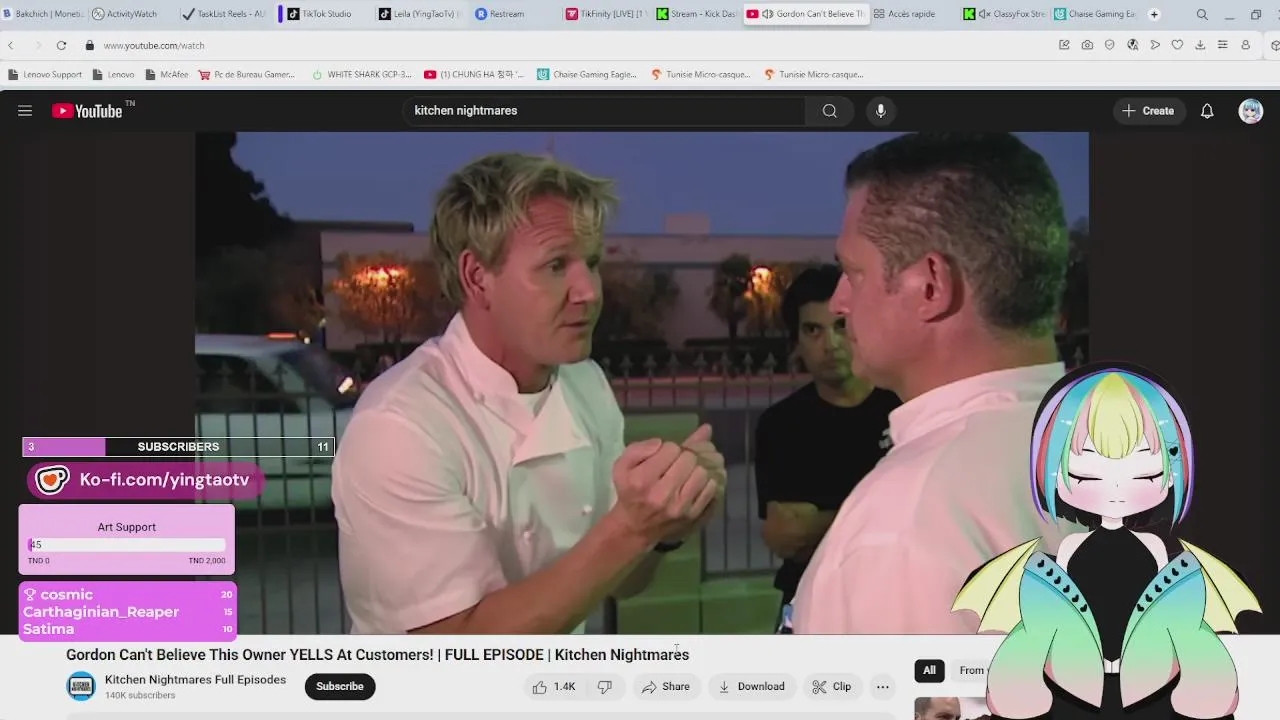The image size is (1280, 720).
Task: Switch to the TikTok Studio tab
Action: [320, 14]
